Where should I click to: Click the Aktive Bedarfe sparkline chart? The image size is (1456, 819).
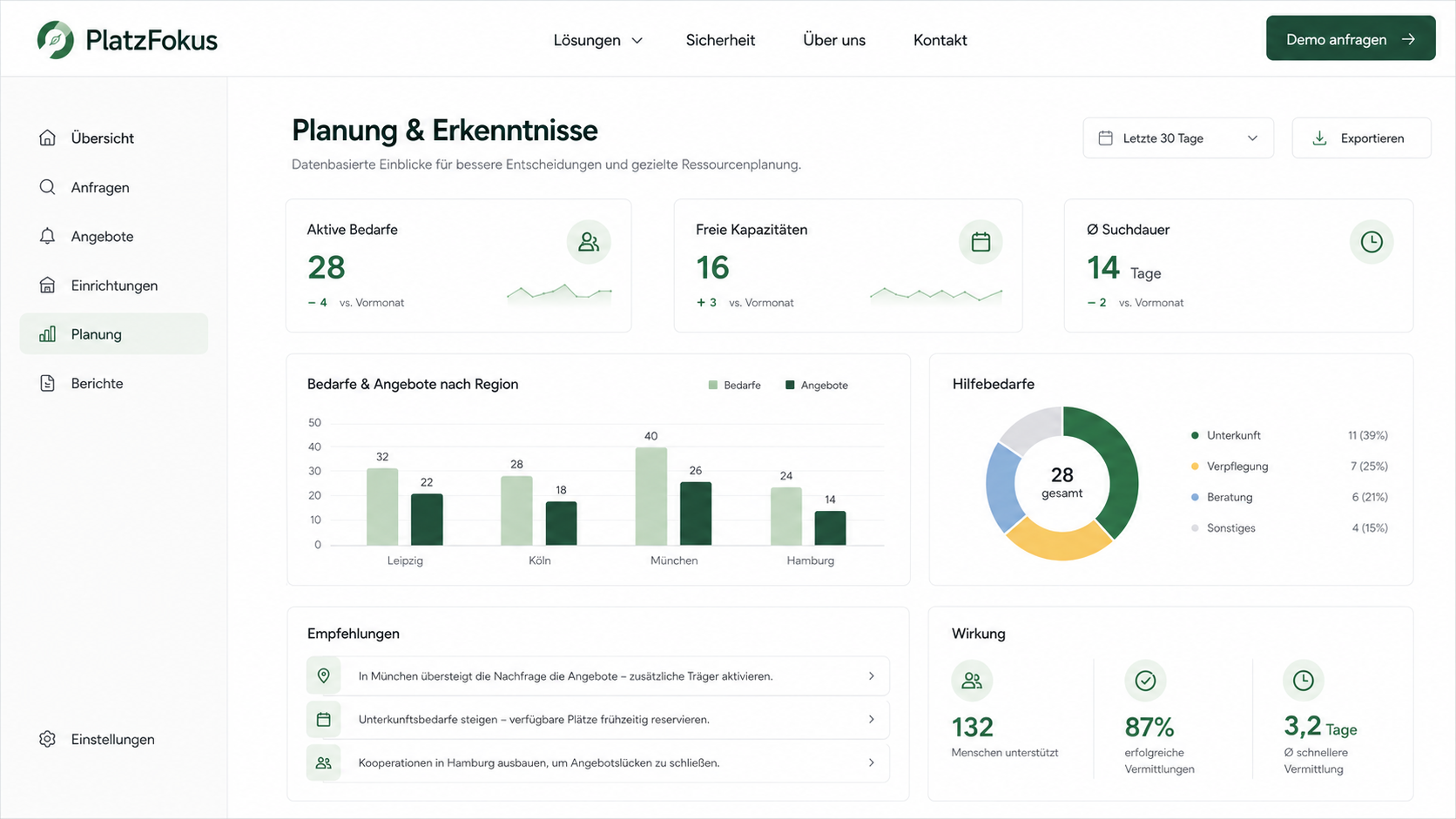[559, 294]
